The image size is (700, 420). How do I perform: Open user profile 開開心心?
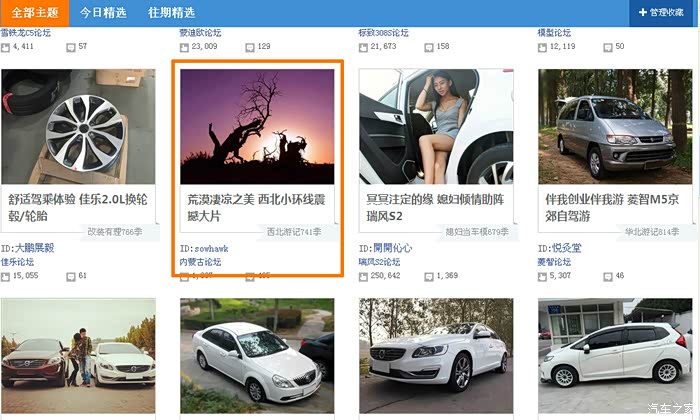(392, 248)
